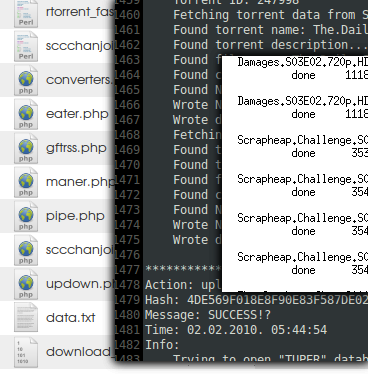
Task: Select the gftrss.php file name
Action: (x=76, y=148)
